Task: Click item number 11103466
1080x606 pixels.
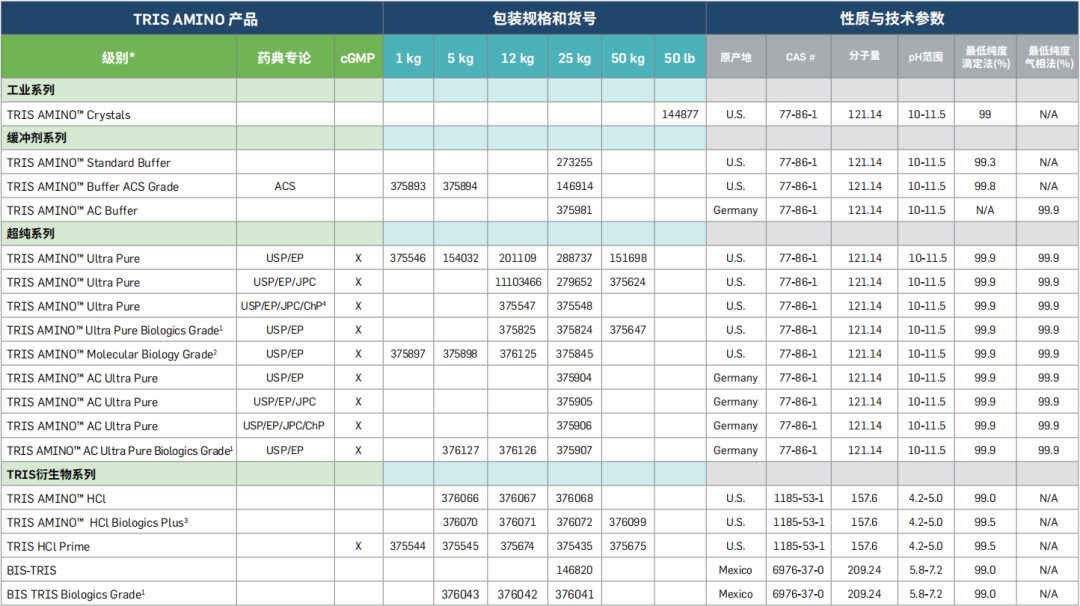Action: [x=518, y=282]
